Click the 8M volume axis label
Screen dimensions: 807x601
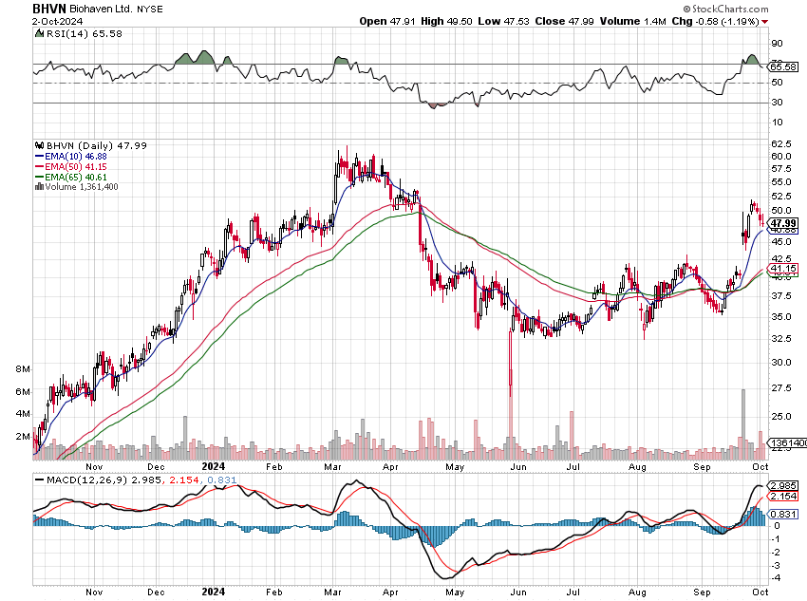click(23, 369)
